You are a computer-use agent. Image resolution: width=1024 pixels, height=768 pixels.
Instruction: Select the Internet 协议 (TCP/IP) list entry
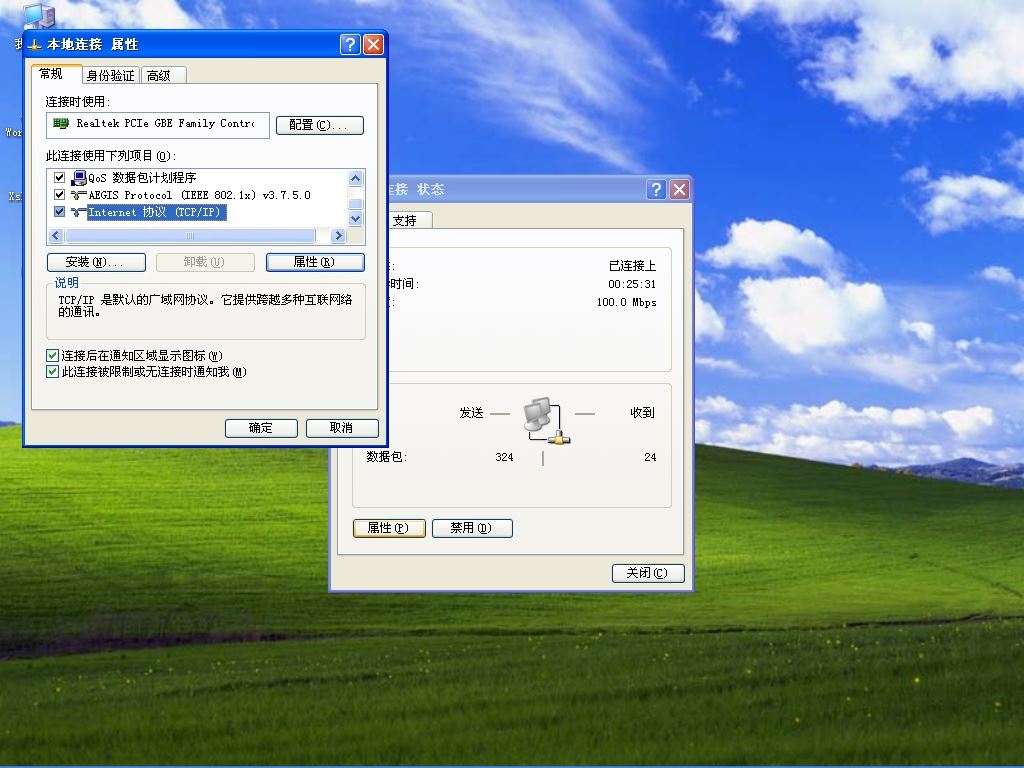tap(157, 212)
